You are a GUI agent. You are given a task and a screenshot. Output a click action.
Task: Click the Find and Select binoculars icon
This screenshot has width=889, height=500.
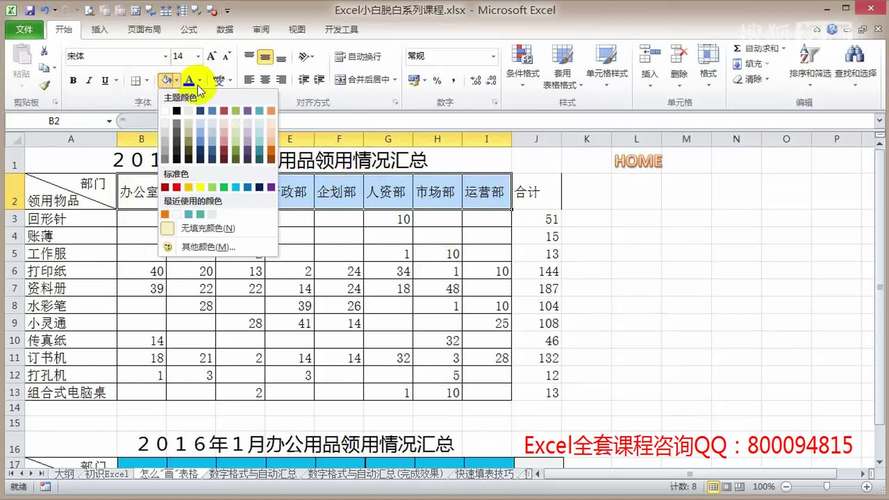pyautogui.click(x=854, y=54)
